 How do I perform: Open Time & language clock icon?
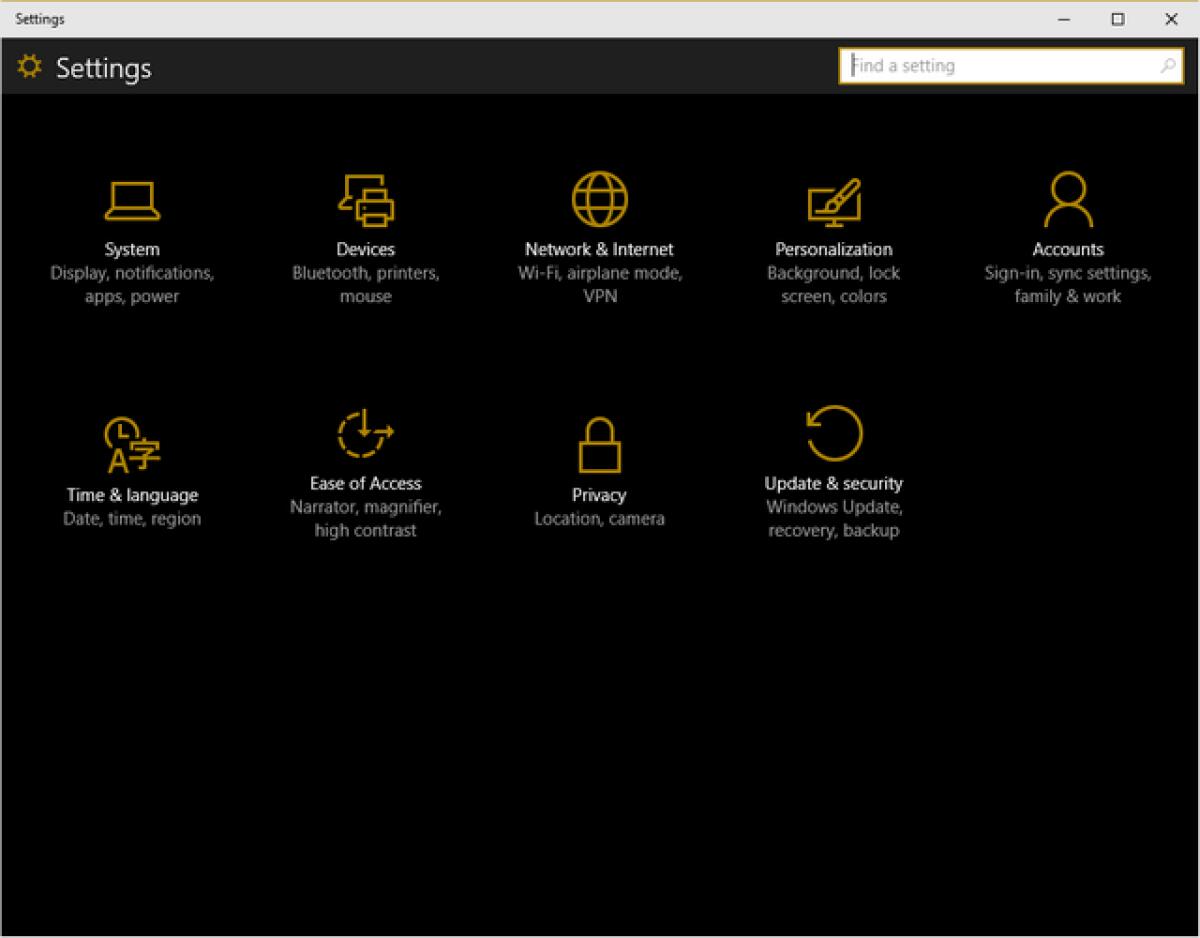tap(131, 443)
